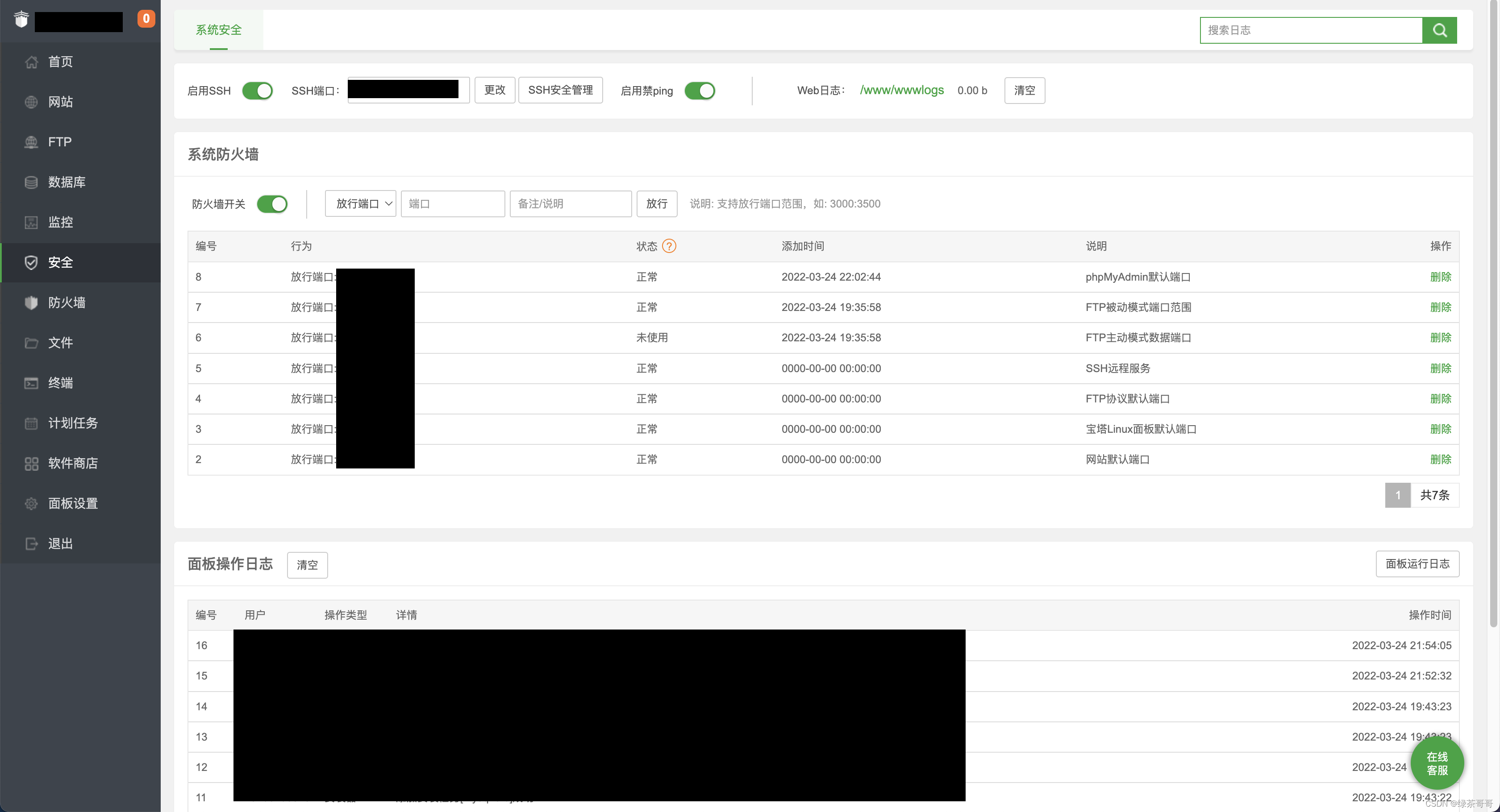Delete the phpMyAdmin默认端口 rule
Viewport: 1500px width, 812px height.
coord(1440,277)
